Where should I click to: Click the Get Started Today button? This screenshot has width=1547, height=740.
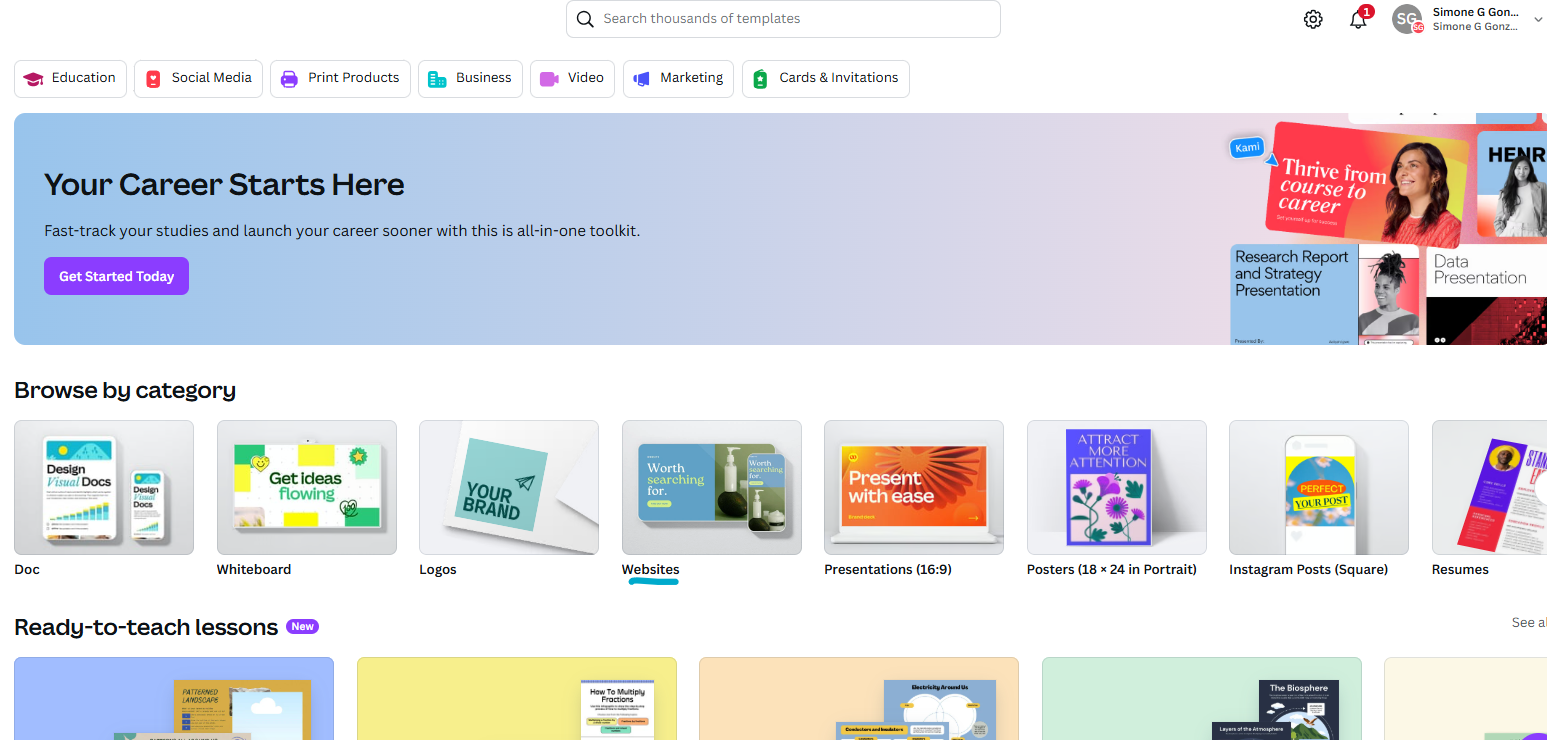(116, 276)
